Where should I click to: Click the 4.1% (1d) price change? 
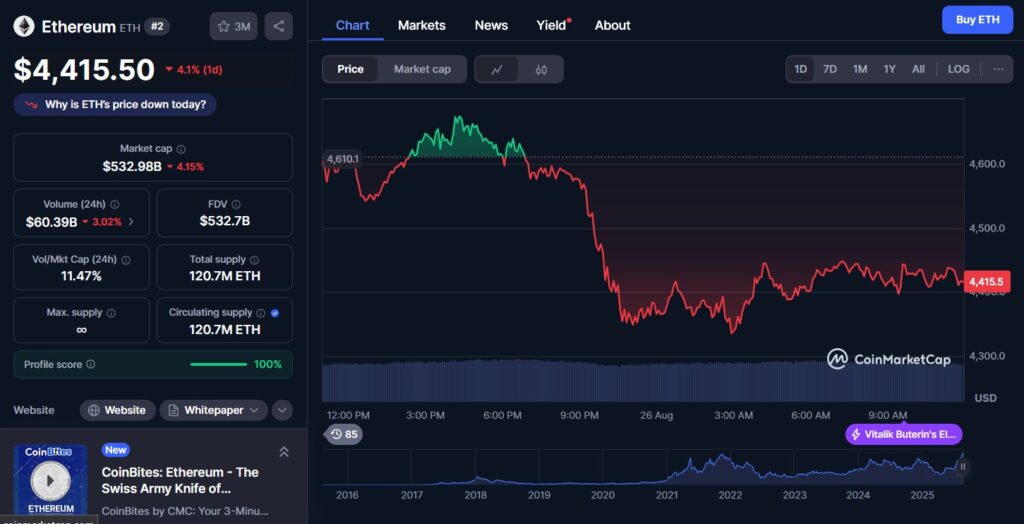coord(194,69)
